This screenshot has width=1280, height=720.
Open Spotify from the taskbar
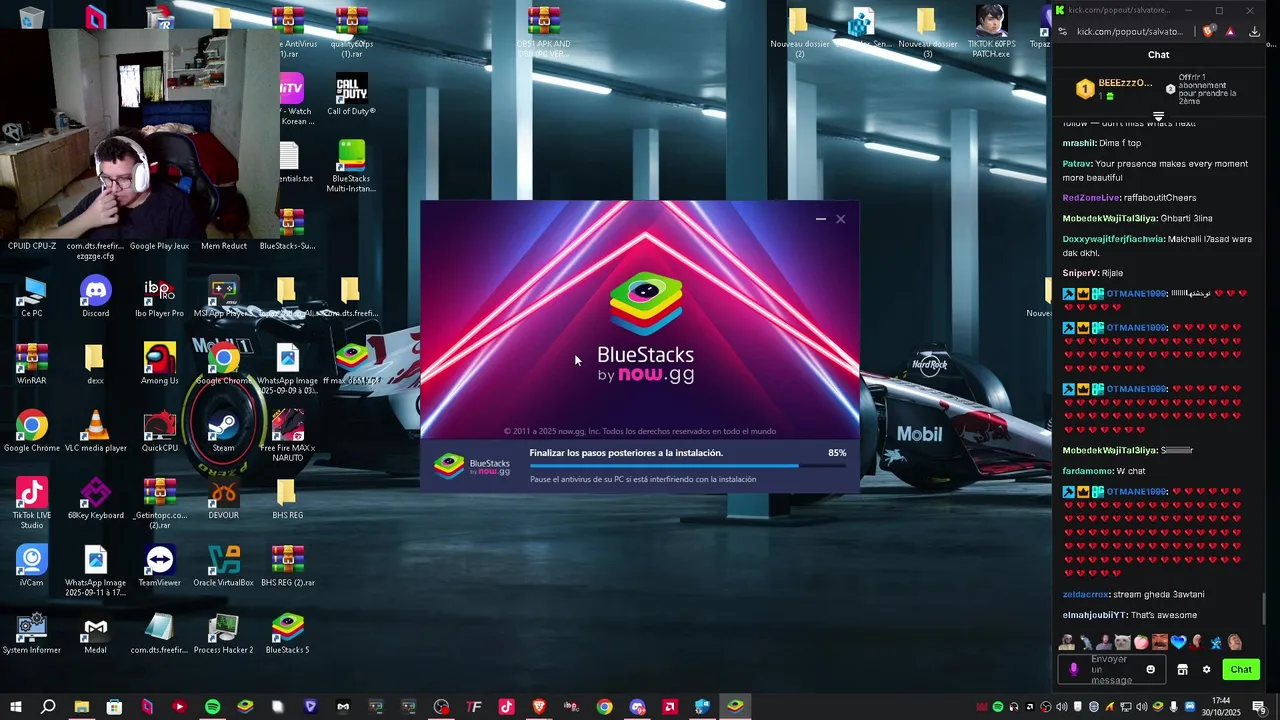coord(212,707)
